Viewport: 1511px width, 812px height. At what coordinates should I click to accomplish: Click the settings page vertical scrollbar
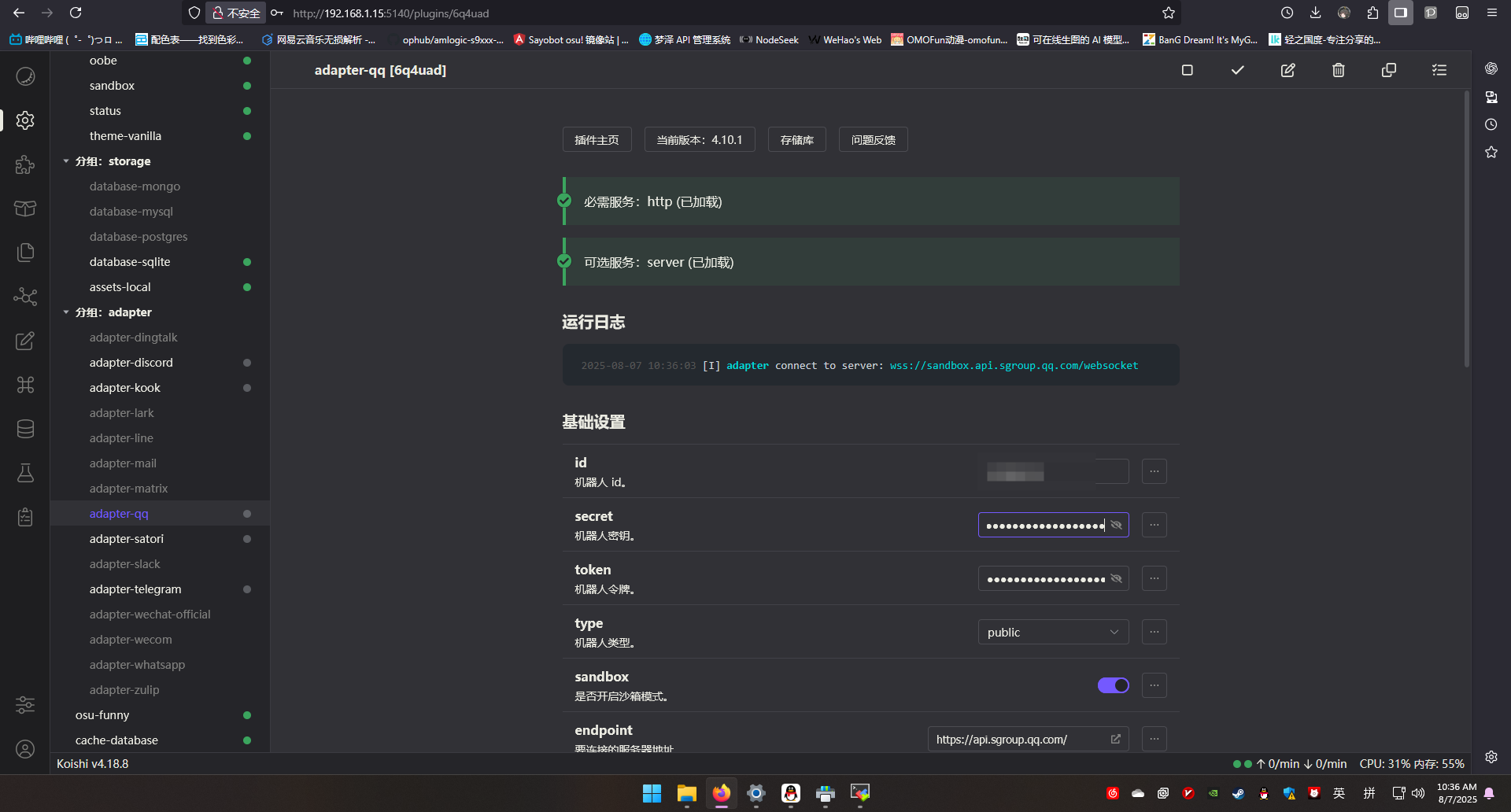pos(1467,229)
